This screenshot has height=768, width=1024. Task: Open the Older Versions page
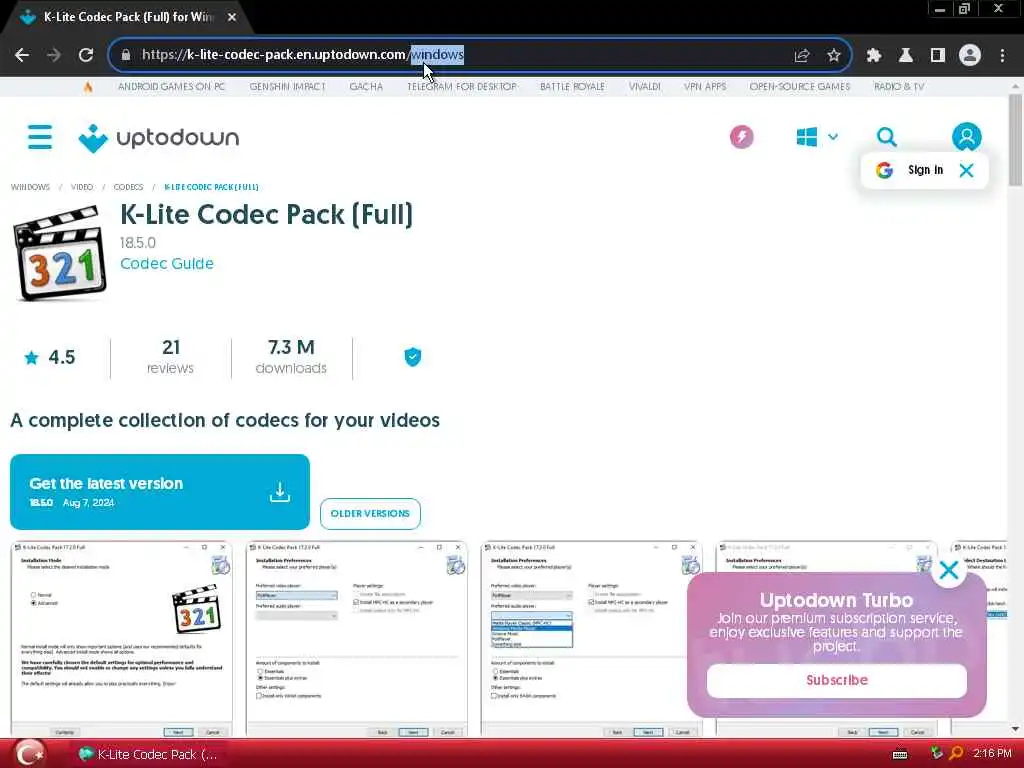370,514
